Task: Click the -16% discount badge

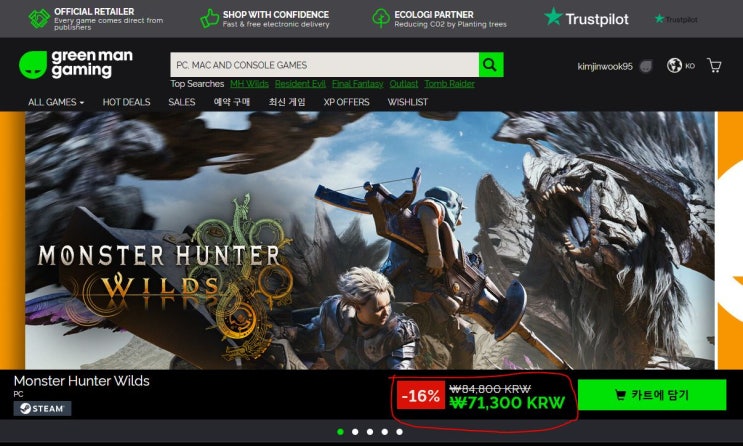Action: click(421, 395)
